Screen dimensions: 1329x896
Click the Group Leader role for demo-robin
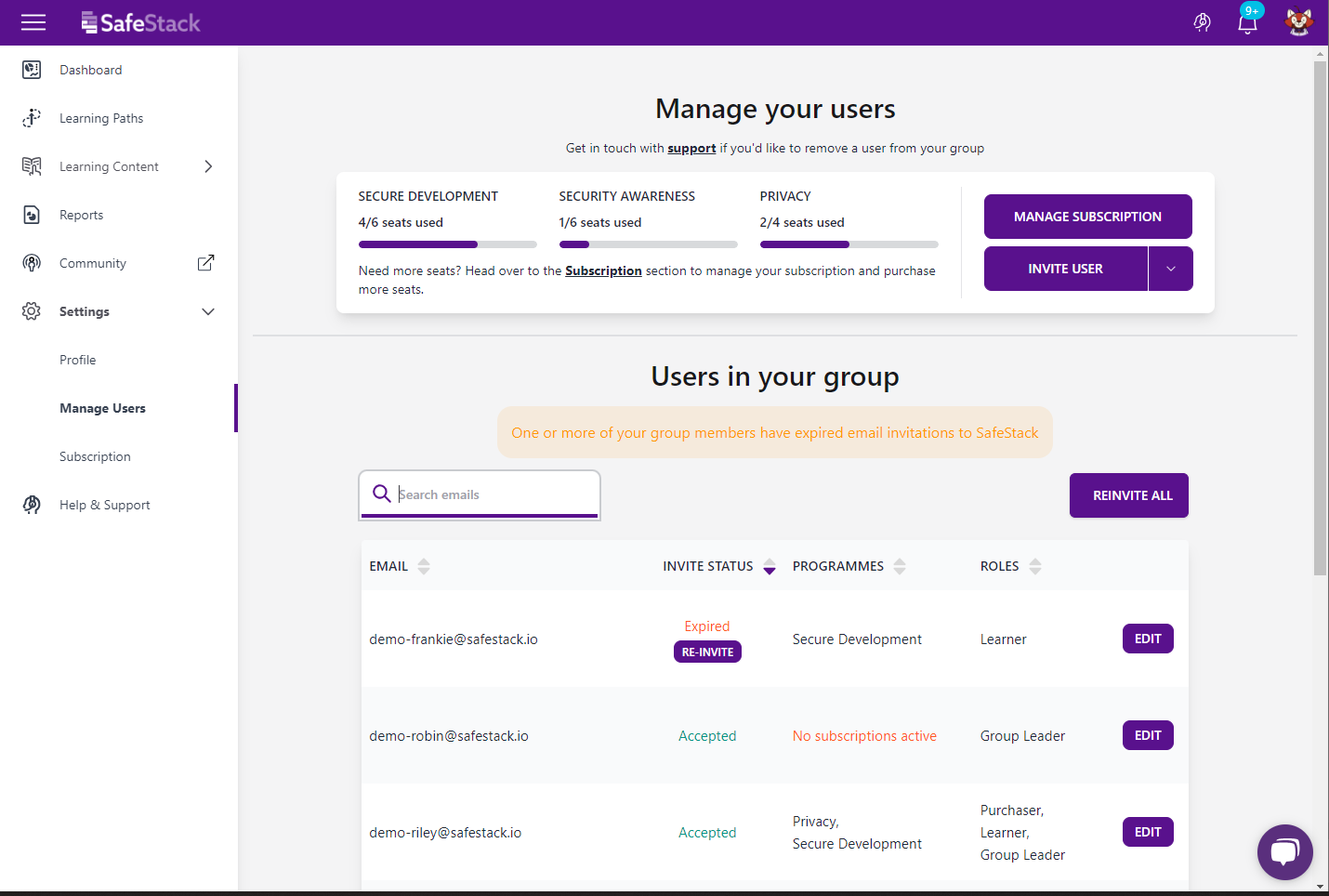pyautogui.click(x=1022, y=736)
